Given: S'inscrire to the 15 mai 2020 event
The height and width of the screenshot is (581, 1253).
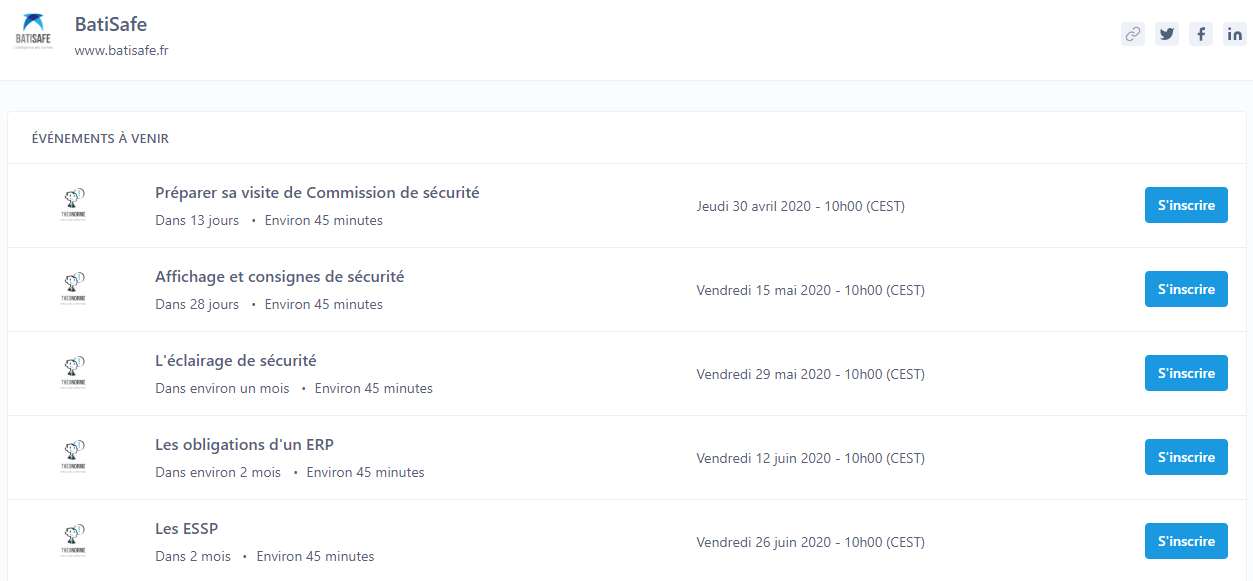Looking at the screenshot, I should (1186, 289).
